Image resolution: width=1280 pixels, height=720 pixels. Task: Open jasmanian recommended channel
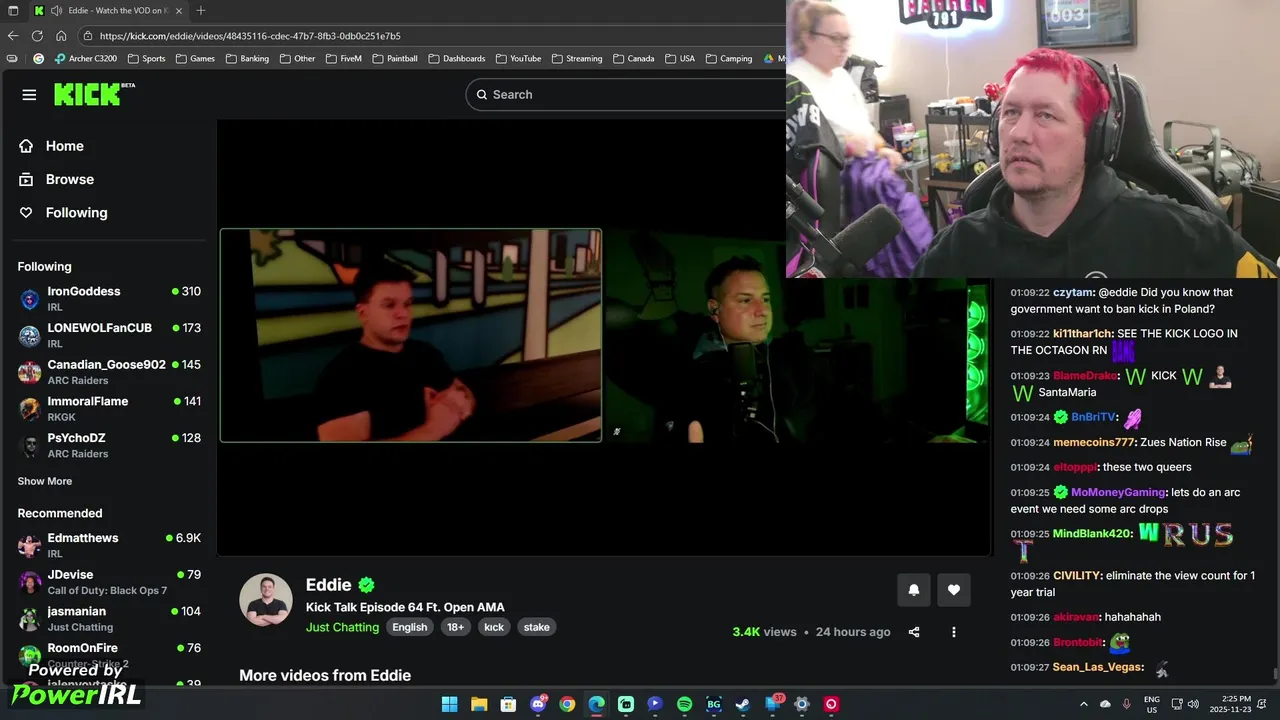point(109,618)
